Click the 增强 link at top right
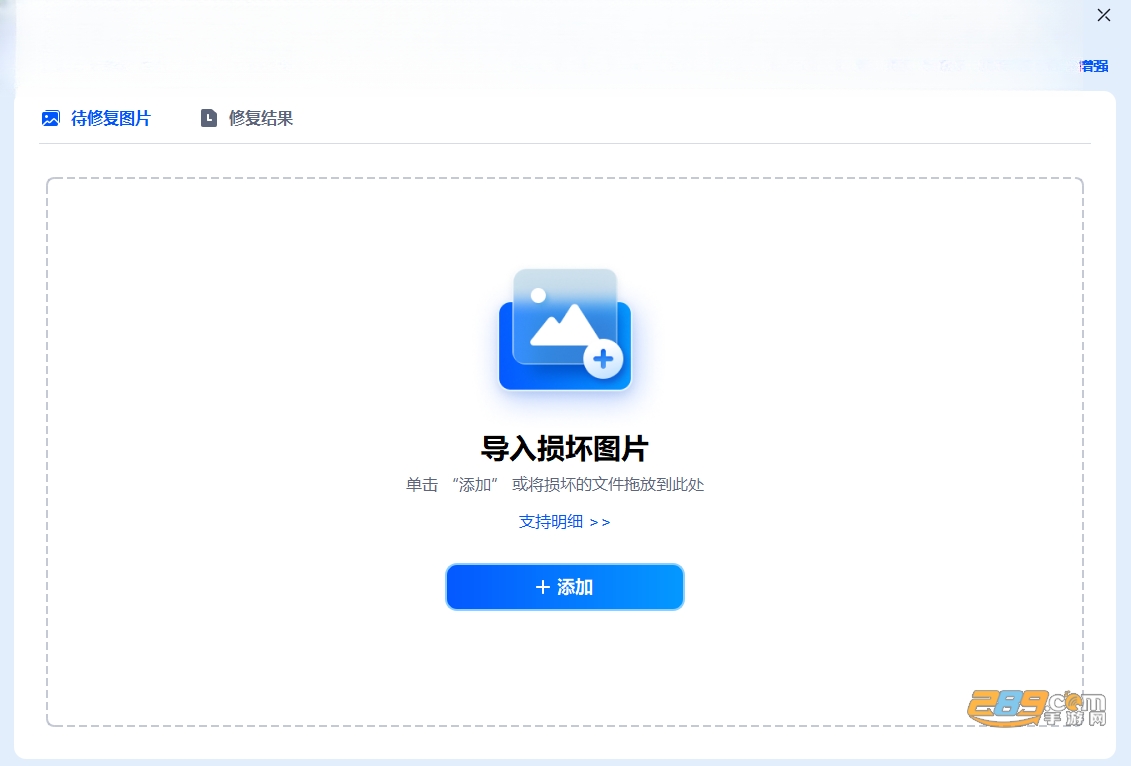 tap(1094, 66)
